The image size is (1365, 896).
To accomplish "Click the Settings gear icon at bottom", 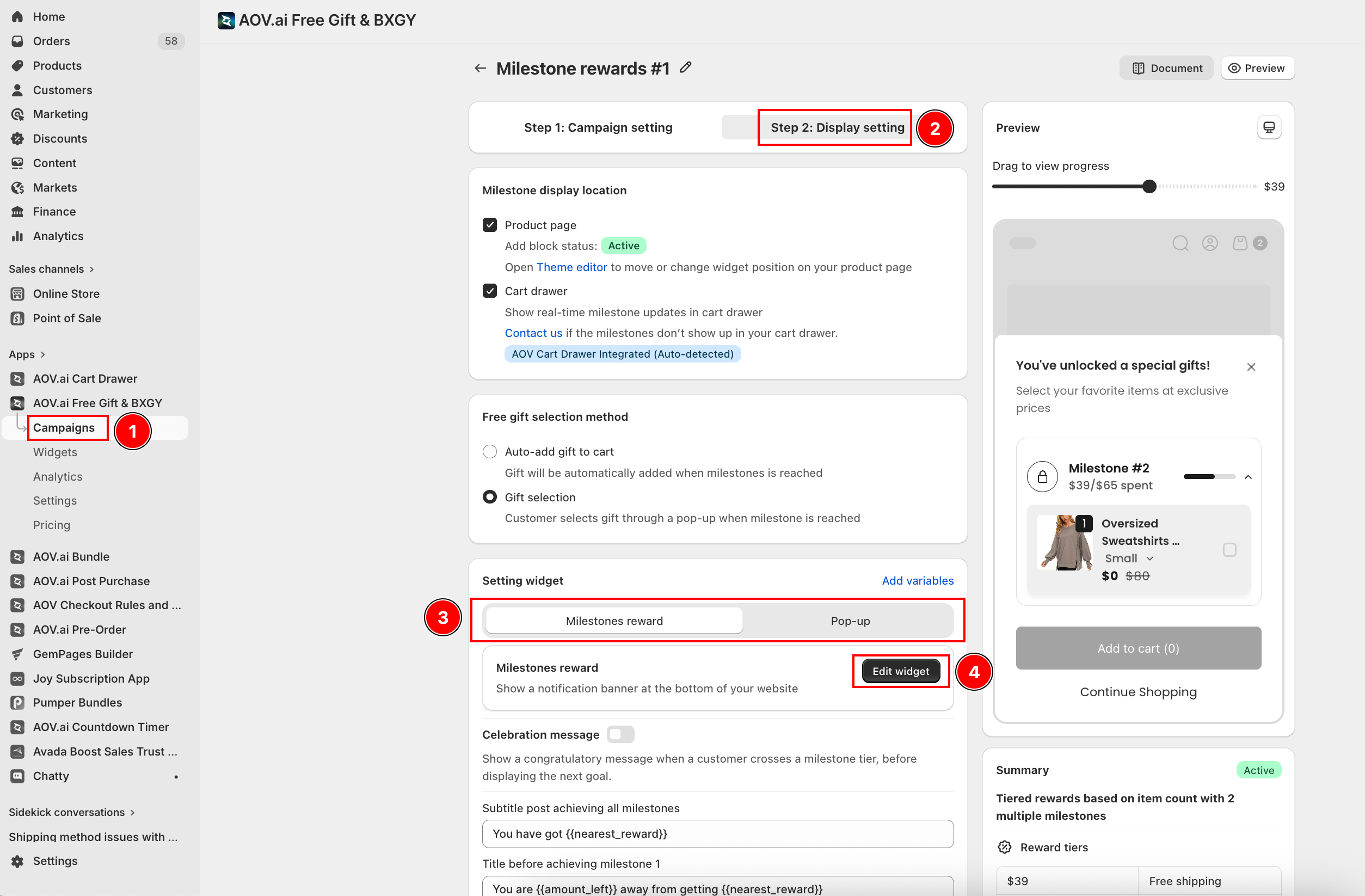I will pos(18,861).
